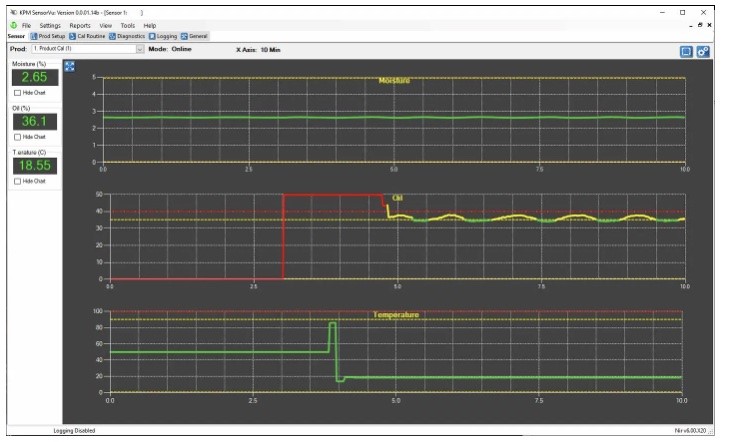Screen dimensions: 738x442
Task: Check Hide Chart under Moisture
Action: [x=17, y=93]
